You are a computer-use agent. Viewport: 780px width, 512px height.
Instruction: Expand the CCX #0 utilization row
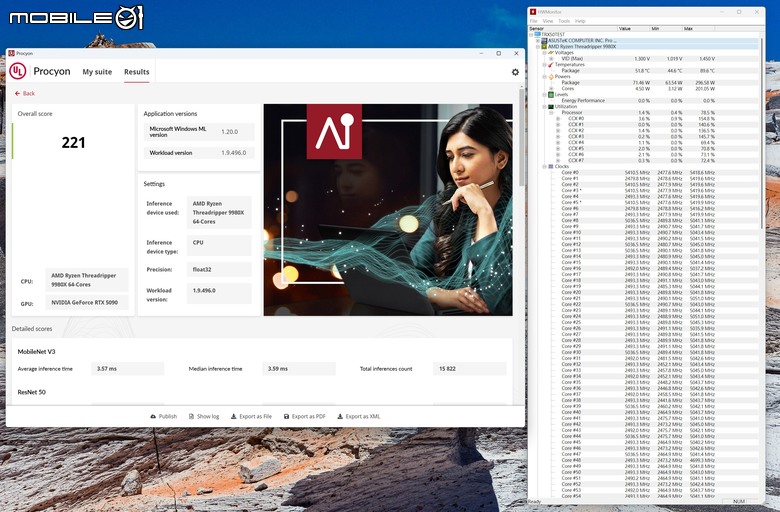(x=558, y=118)
